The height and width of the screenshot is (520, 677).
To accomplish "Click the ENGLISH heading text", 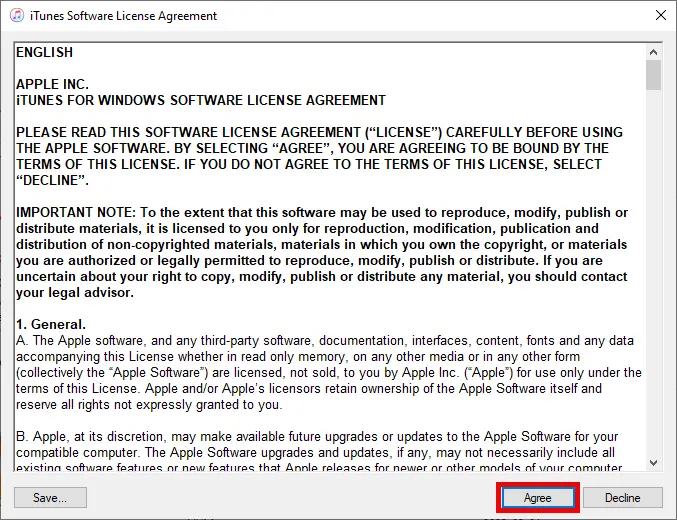I will [x=44, y=52].
